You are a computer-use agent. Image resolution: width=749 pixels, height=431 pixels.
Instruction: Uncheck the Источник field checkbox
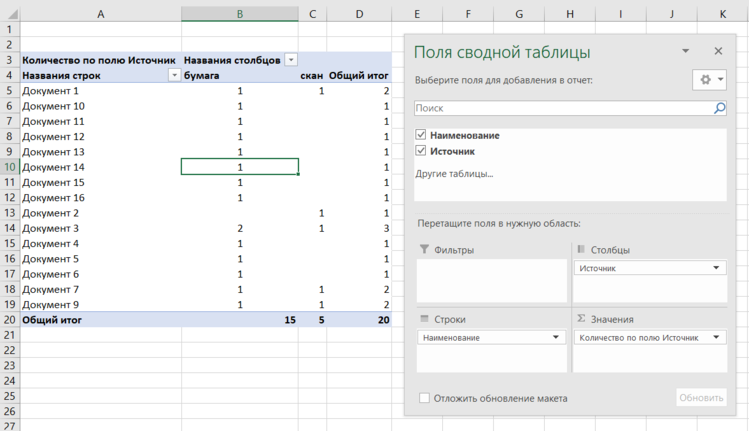421,151
